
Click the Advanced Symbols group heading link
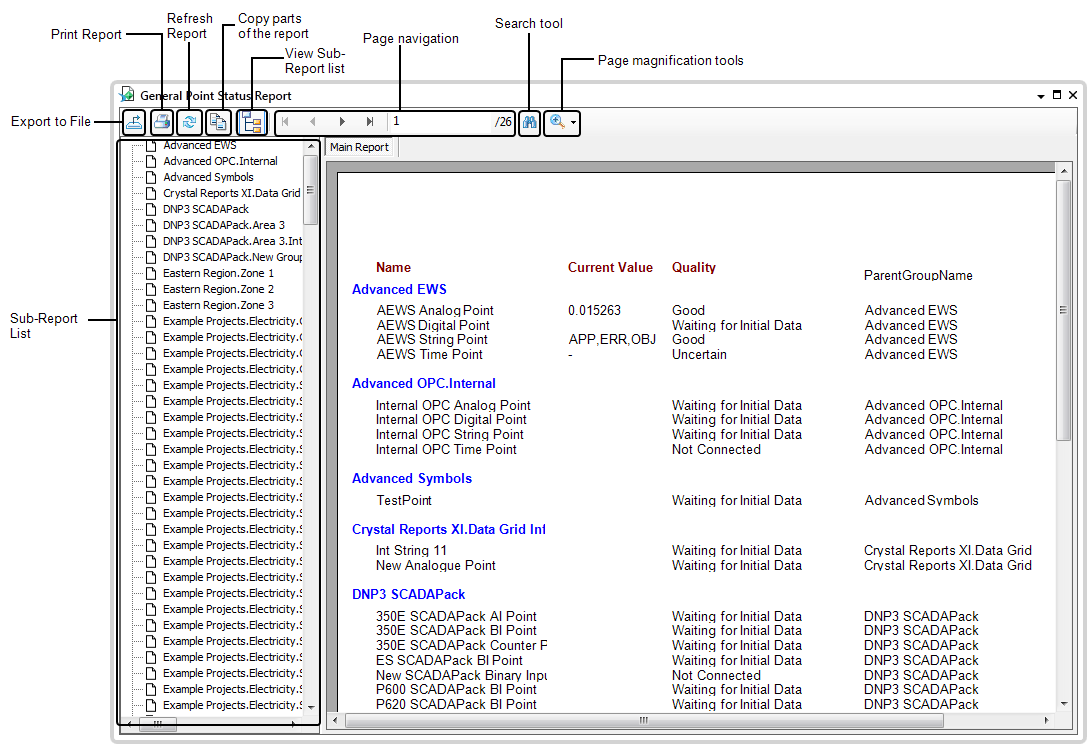[x=411, y=478]
